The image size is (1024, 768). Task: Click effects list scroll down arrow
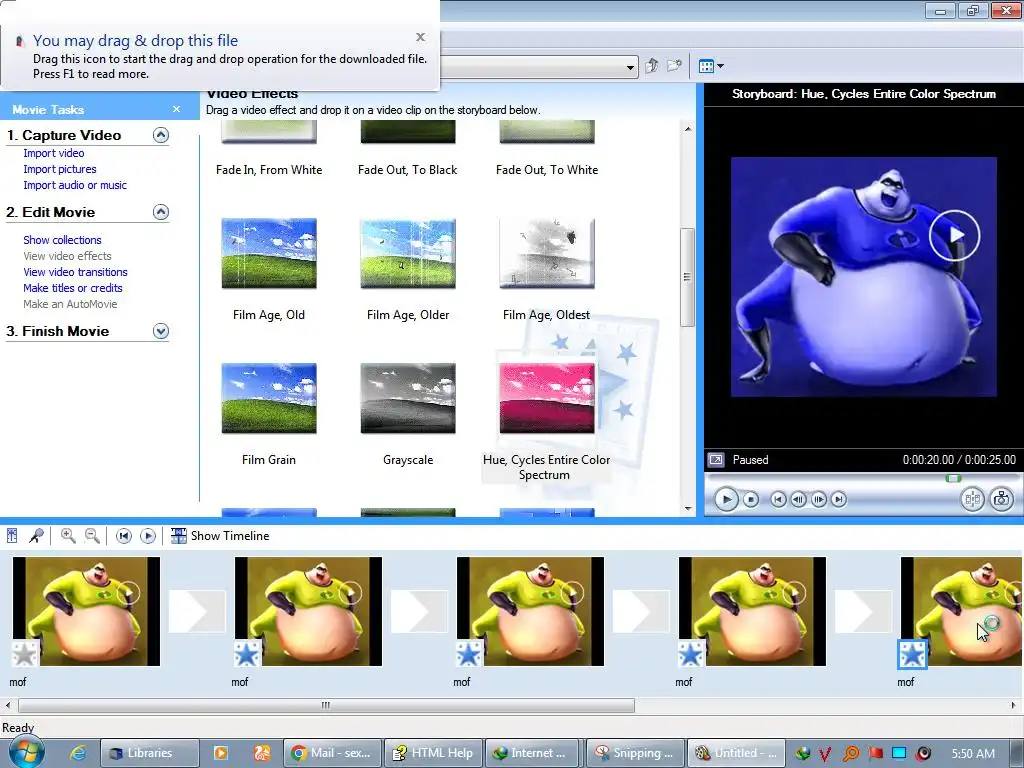[688, 509]
